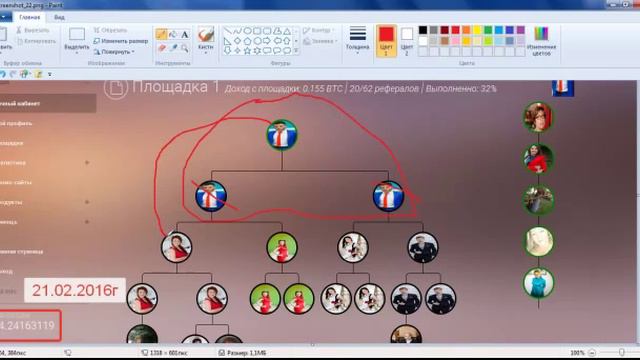Click the Копировать copy button
Image resolution: width=640 pixels, height=360 pixels.
pos(37,41)
